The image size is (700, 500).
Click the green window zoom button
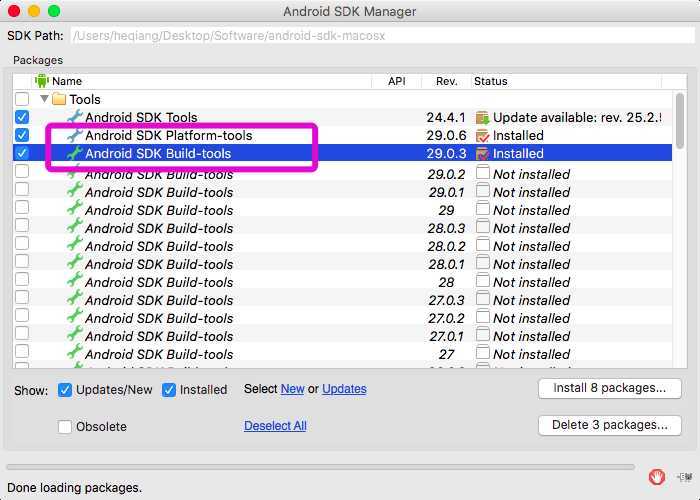tap(54, 11)
